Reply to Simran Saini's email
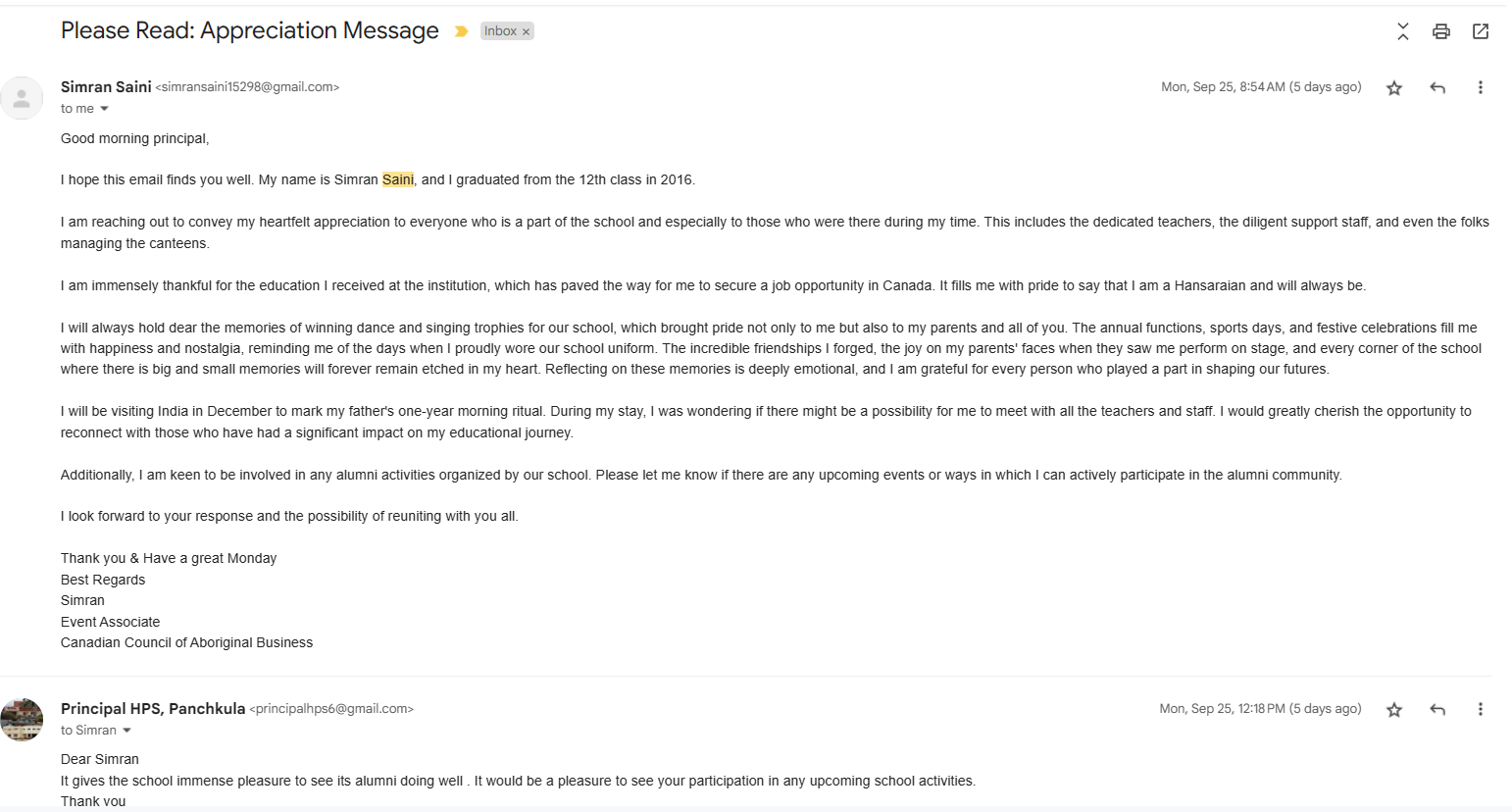1512x812 pixels. [x=1437, y=88]
